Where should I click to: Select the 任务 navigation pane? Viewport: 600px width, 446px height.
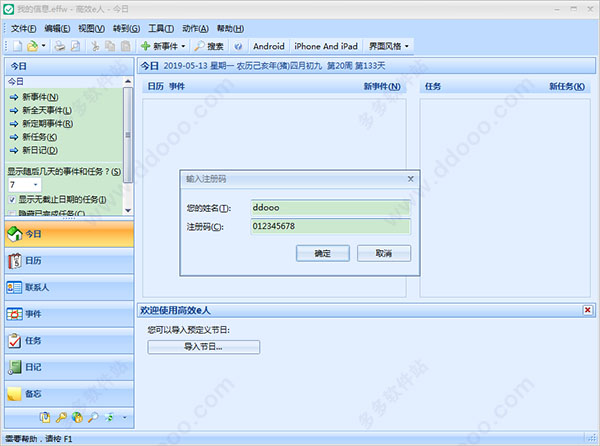click(69, 341)
